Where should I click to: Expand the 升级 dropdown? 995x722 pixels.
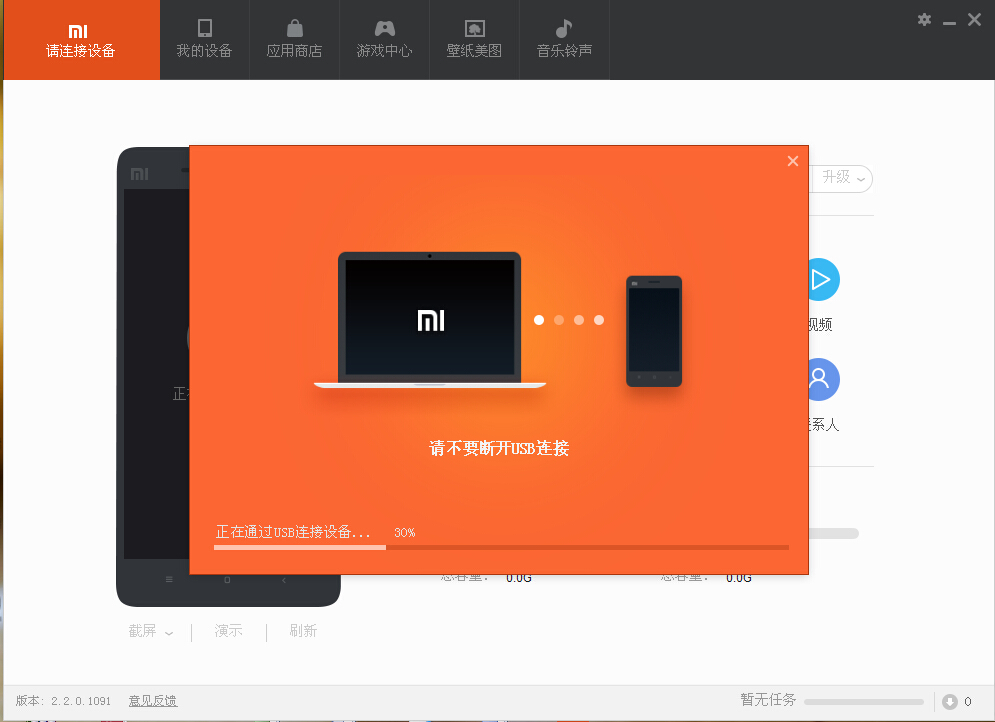click(843, 178)
